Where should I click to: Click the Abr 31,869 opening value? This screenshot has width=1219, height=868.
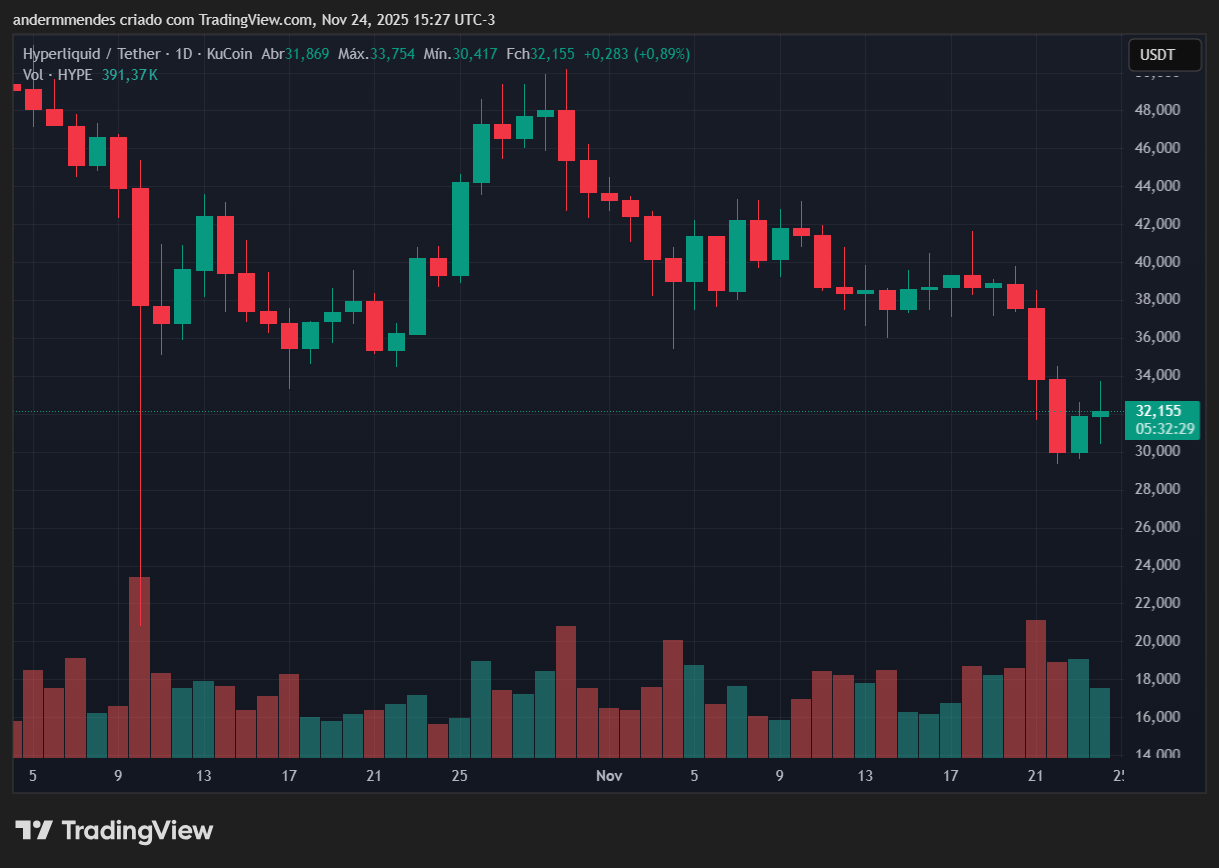(x=296, y=54)
